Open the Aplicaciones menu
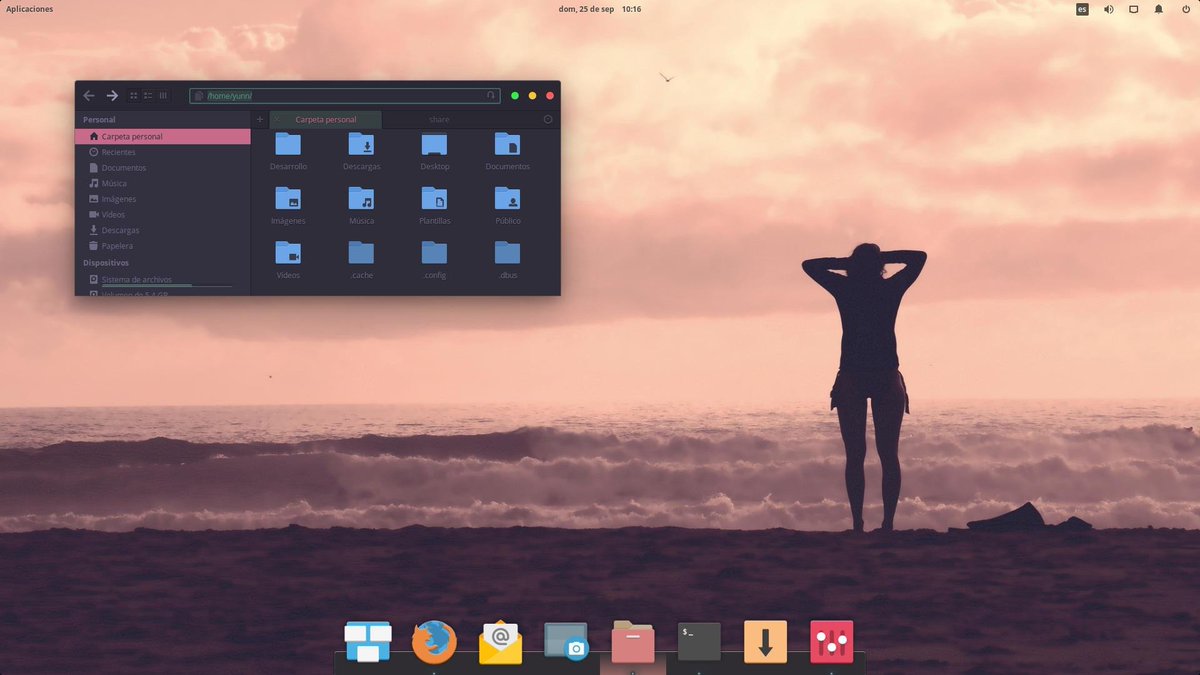The width and height of the screenshot is (1200, 675). pyautogui.click(x=30, y=9)
